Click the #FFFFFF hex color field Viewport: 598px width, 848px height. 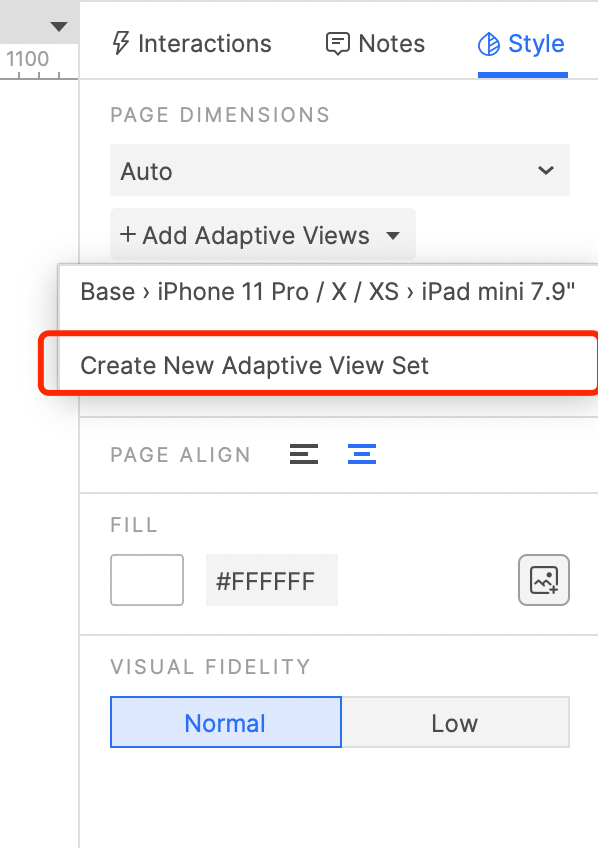(x=272, y=580)
